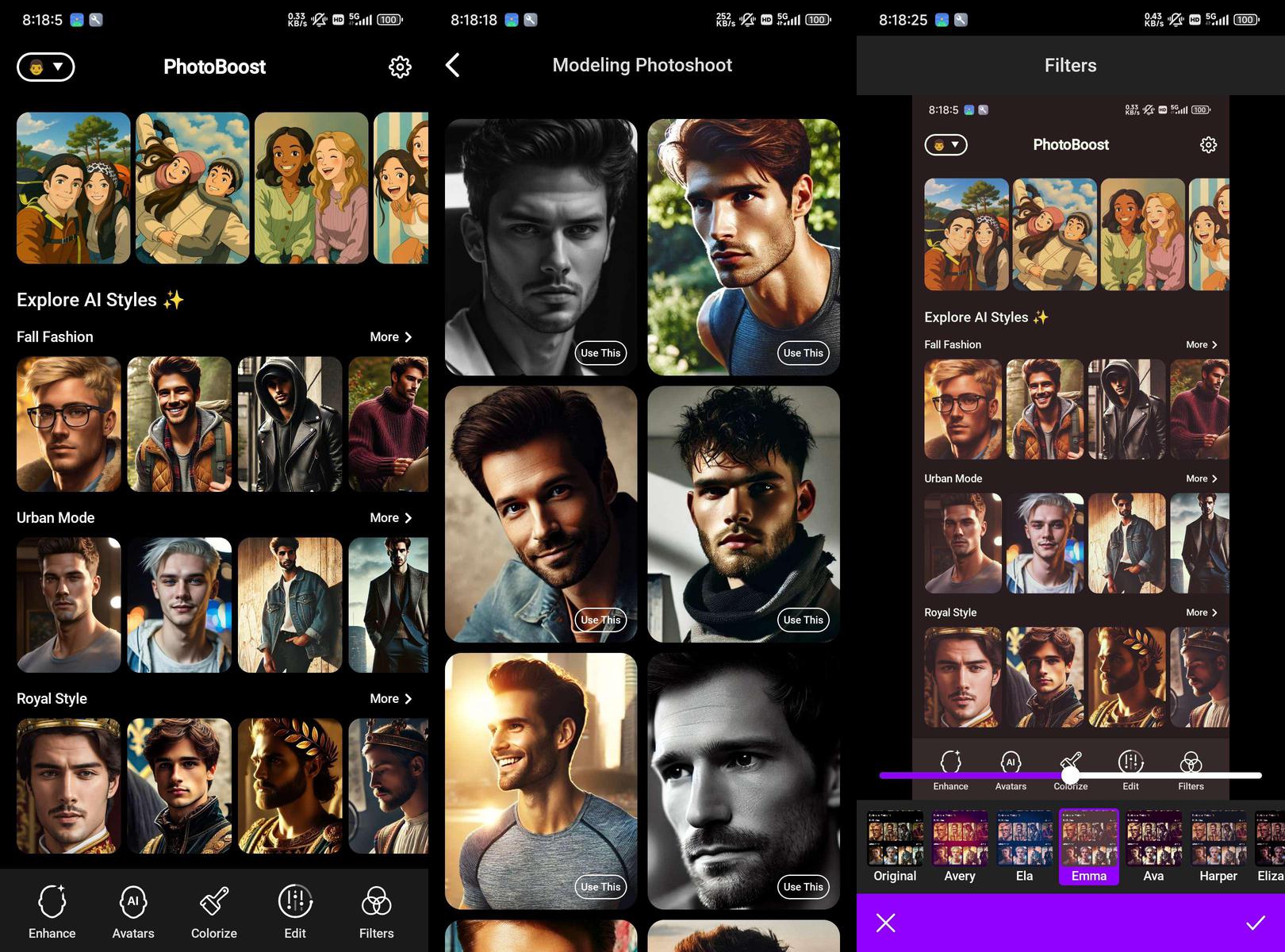Open settings gear beside the large PhotoBoost title
The width and height of the screenshot is (1285, 952).
click(x=400, y=67)
